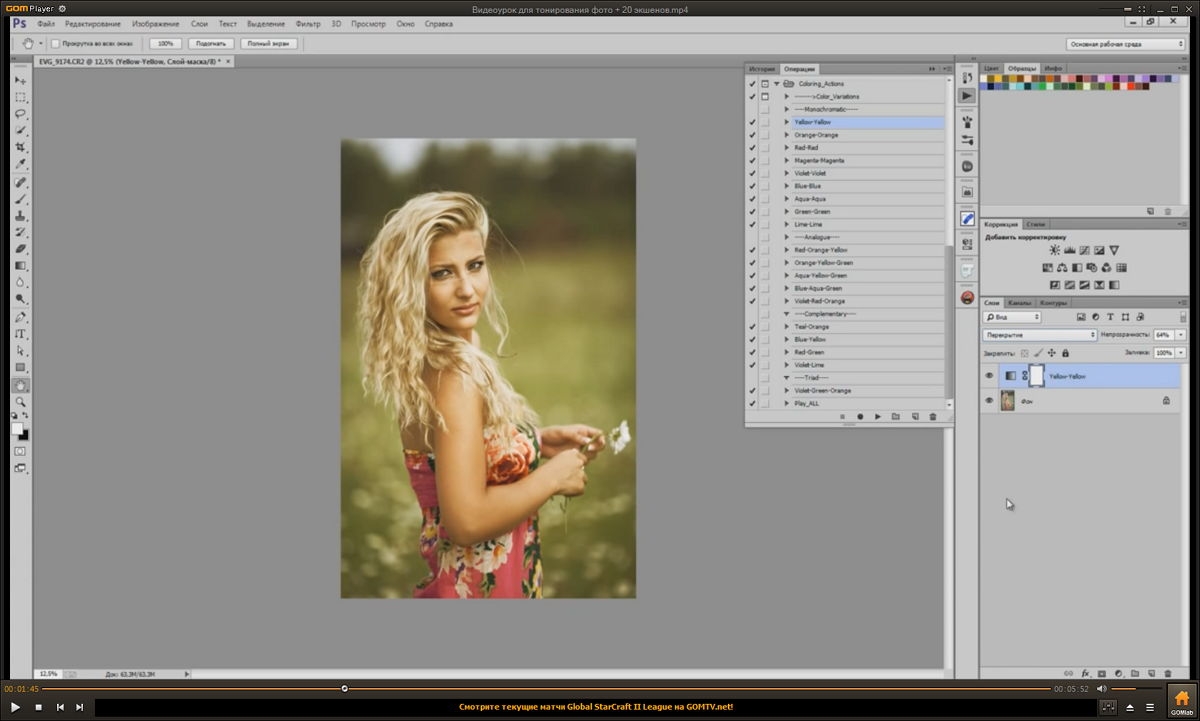
Task: Open the 'Фильтр' menu
Action: pyautogui.click(x=308, y=23)
